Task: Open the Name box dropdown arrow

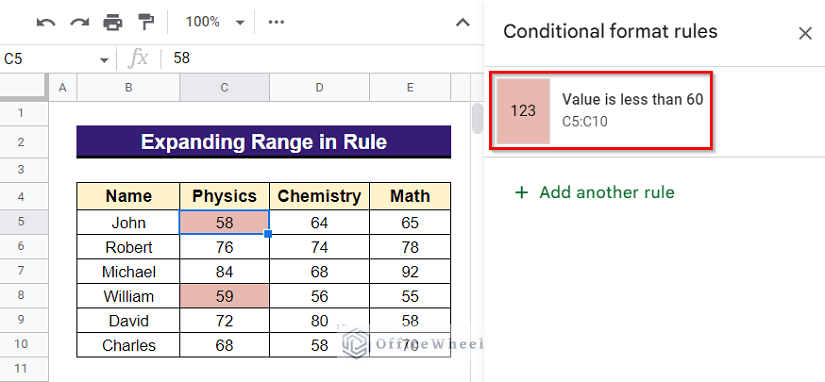Action: [x=104, y=59]
